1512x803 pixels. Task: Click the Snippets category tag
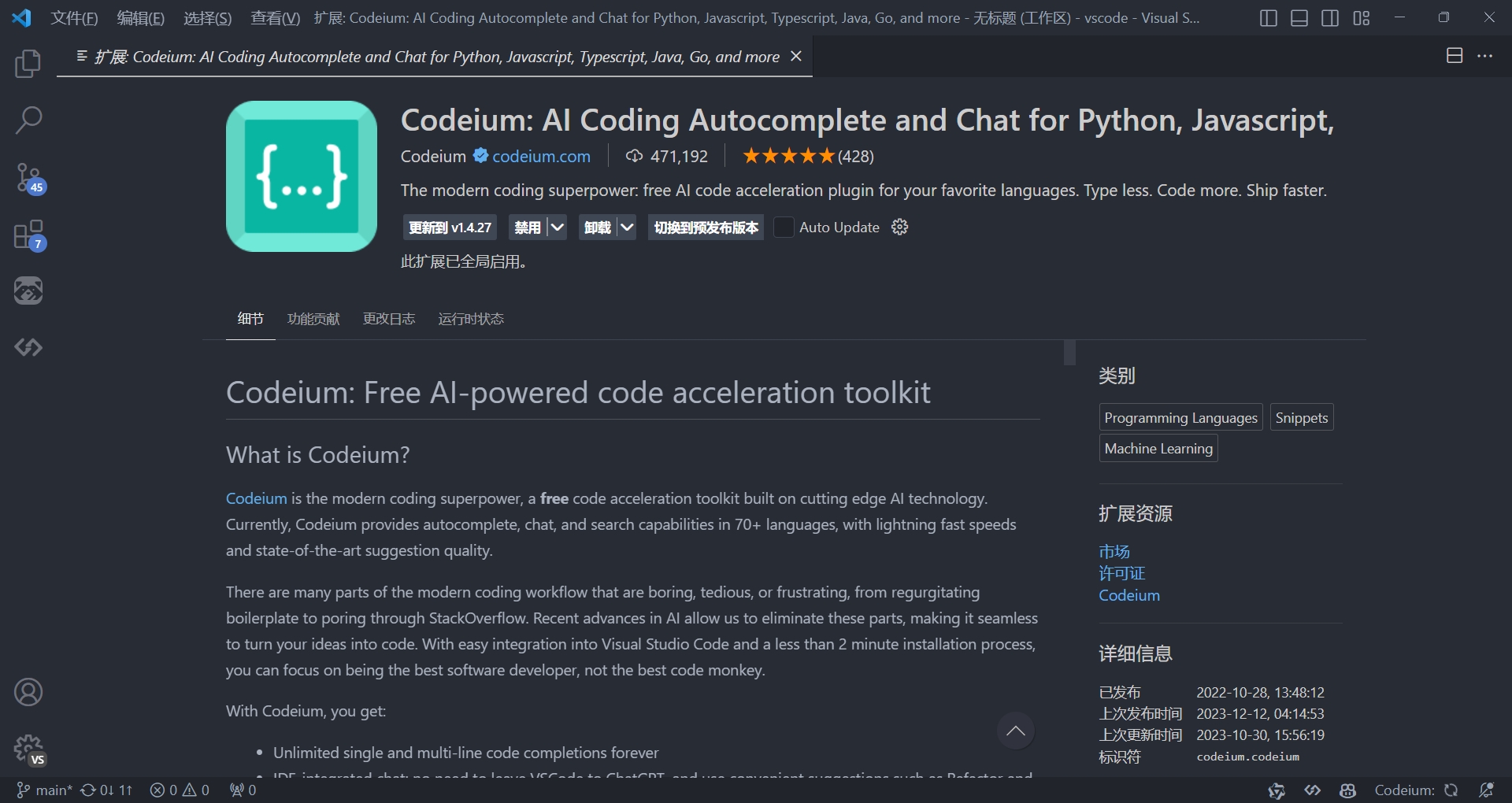tap(1302, 417)
